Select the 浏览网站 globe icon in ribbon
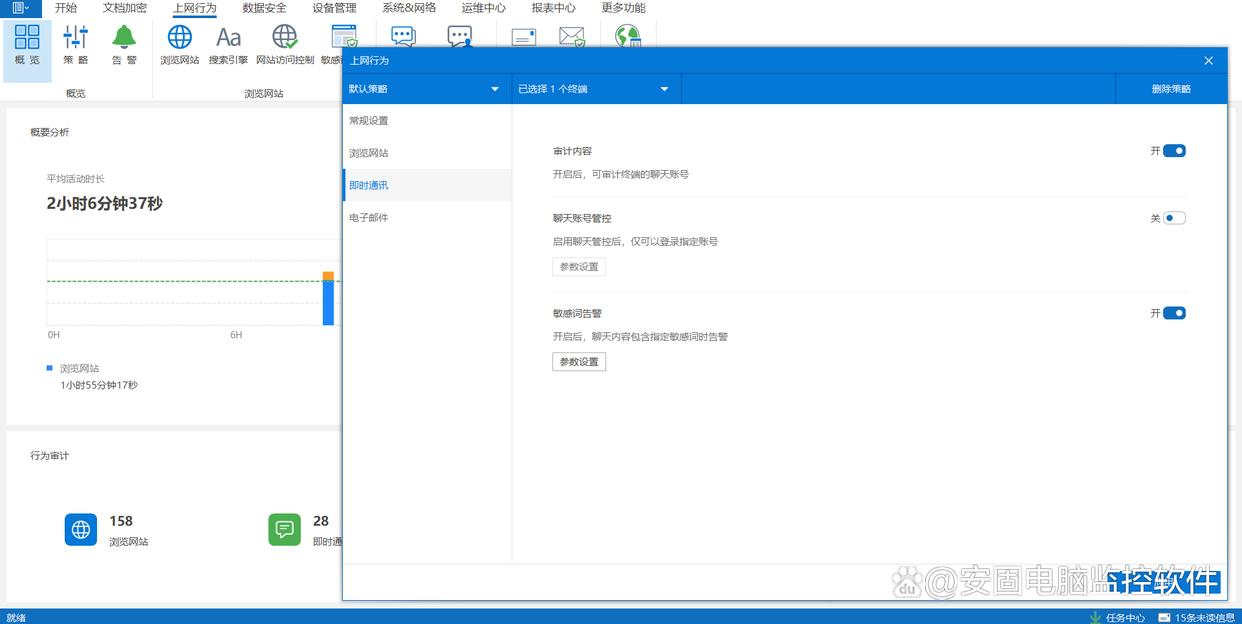The height and width of the screenshot is (624, 1242). tap(180, 46)
